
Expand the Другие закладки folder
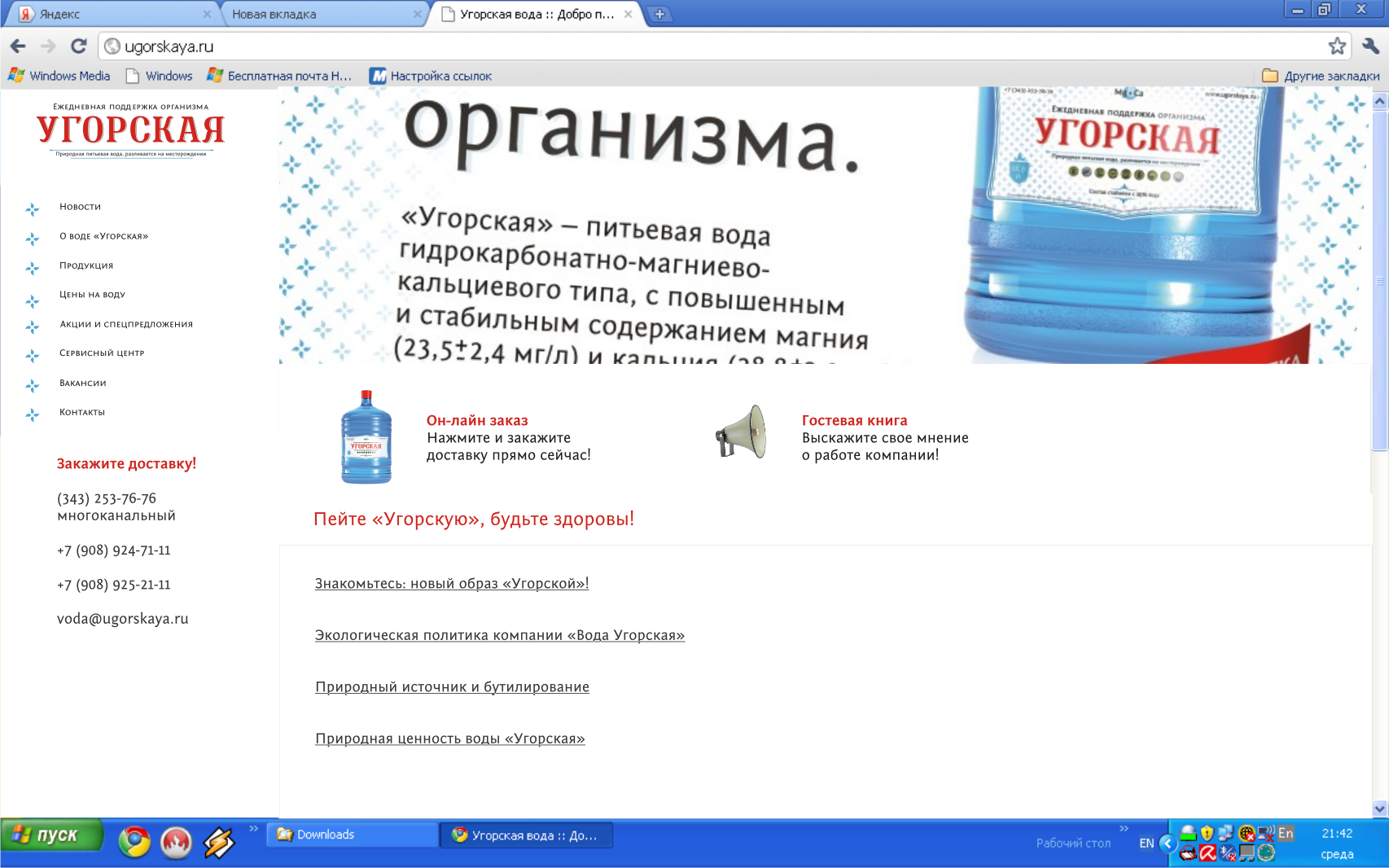1321,76
